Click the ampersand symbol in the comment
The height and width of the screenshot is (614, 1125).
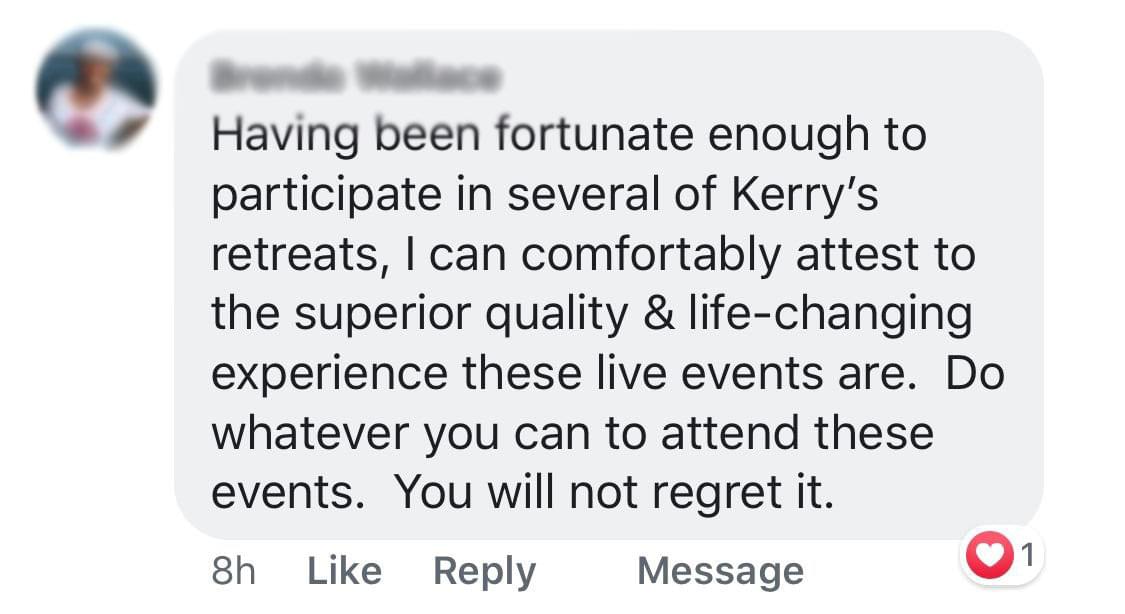tap(658, 314)
